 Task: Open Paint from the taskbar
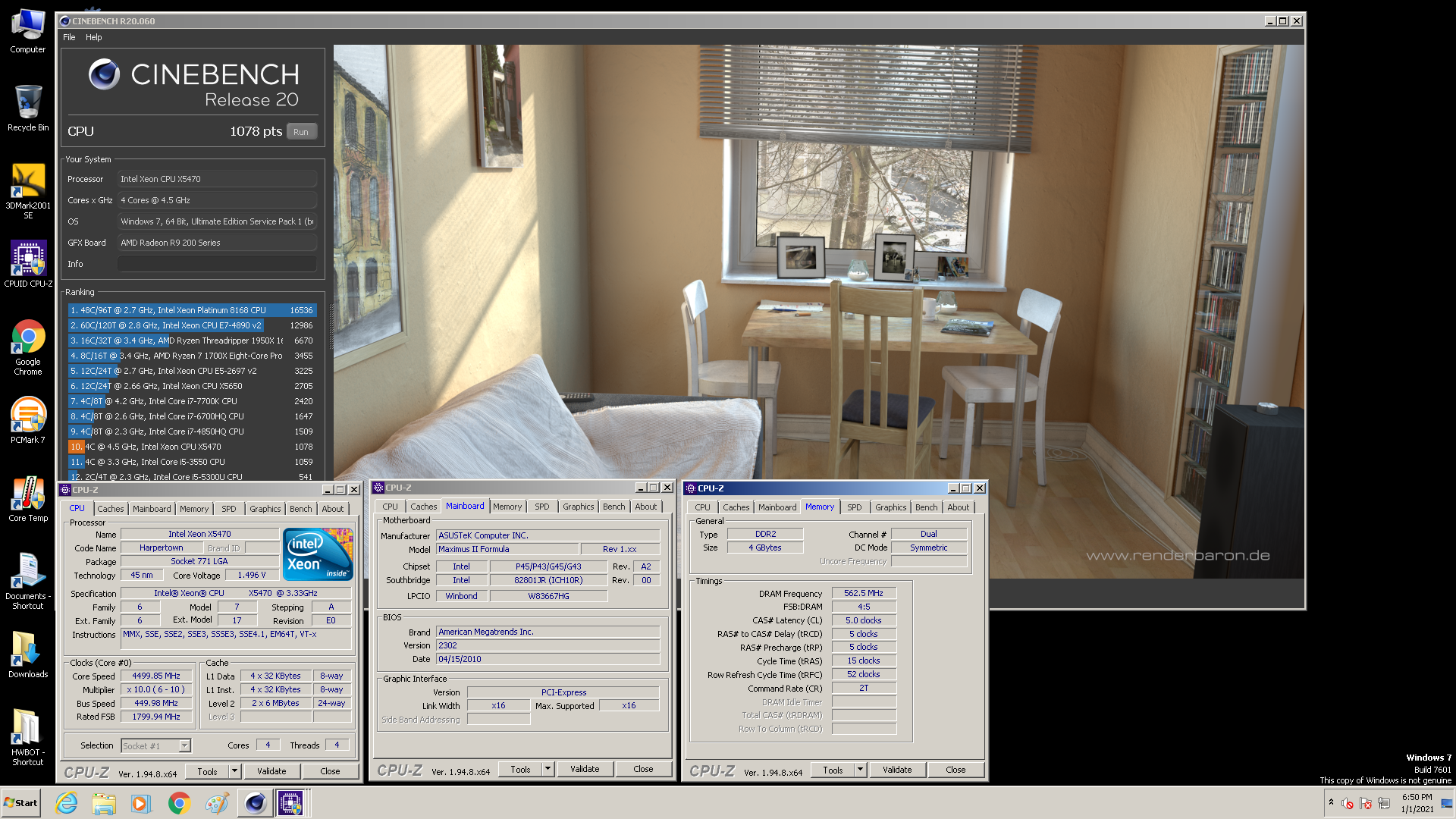(217, 803)
